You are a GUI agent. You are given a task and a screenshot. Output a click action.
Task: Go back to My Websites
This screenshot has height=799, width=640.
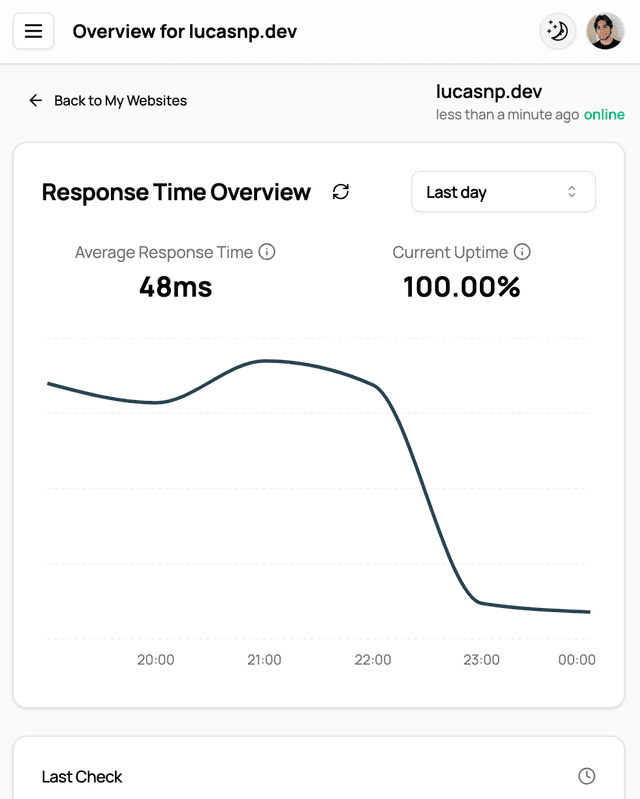click(x=120, y=100)
